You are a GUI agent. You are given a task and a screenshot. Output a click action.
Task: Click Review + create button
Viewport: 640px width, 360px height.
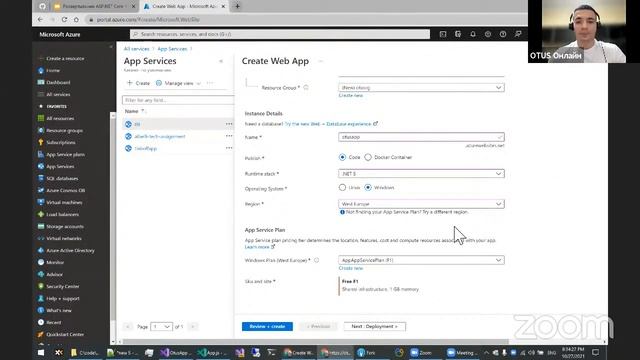point(267,327)
